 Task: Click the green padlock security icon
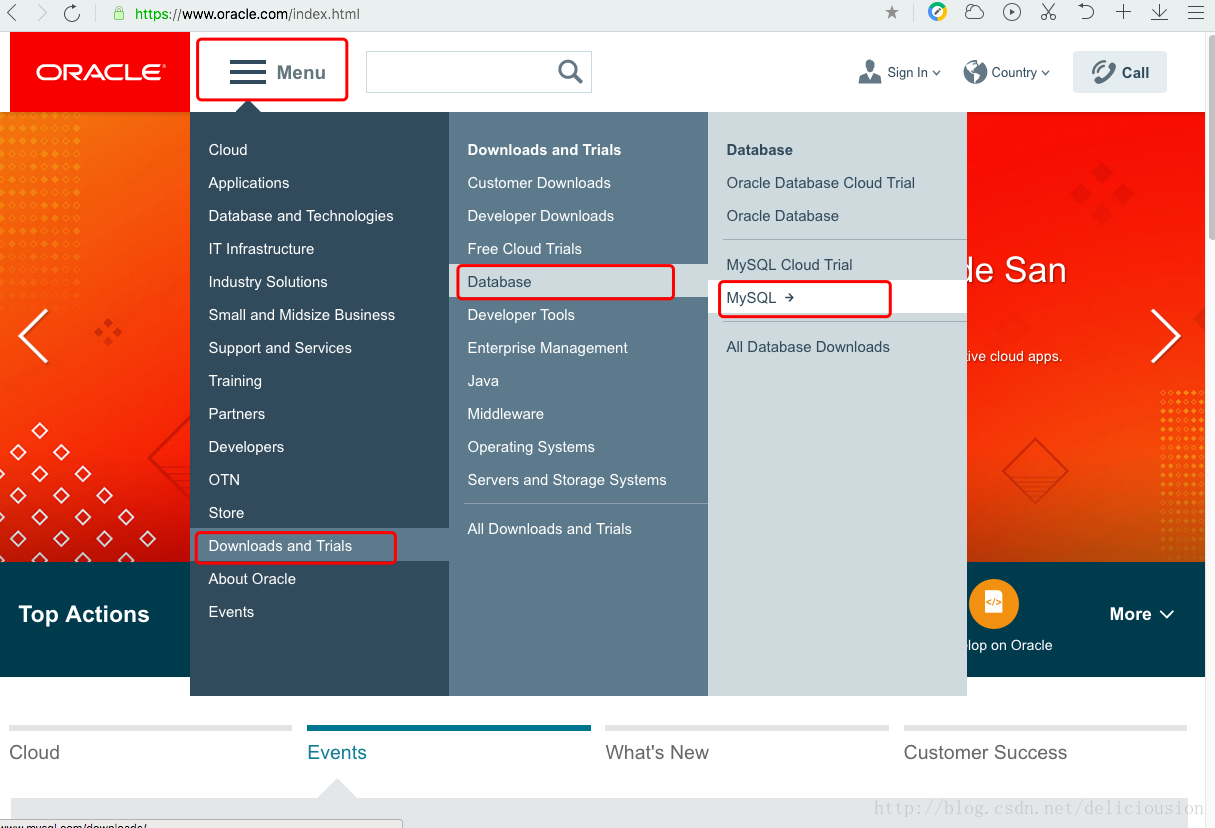pos(119,14)
